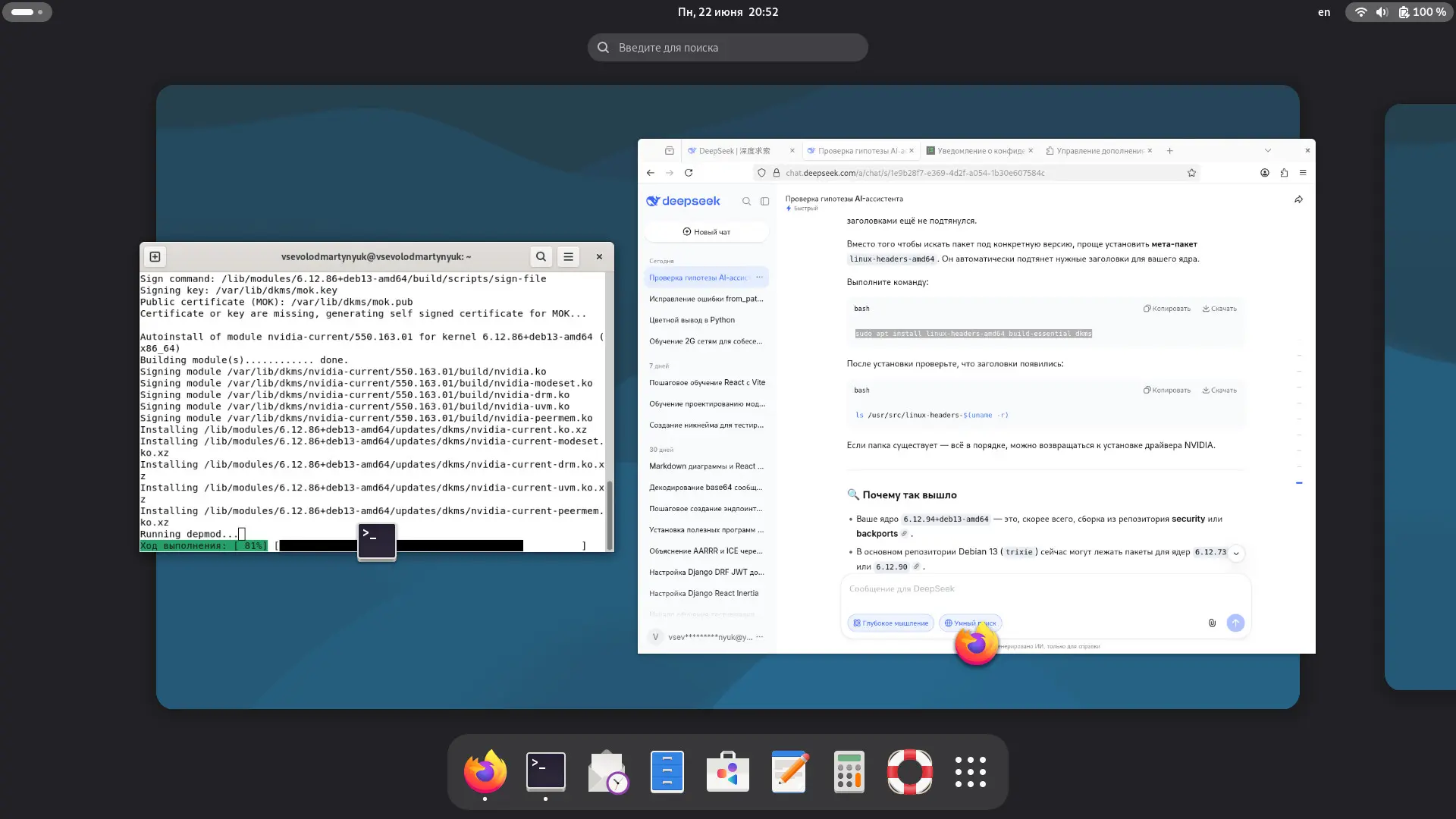Open the Calculator from dock
The image size is (1456, 819).
(849, 772)
